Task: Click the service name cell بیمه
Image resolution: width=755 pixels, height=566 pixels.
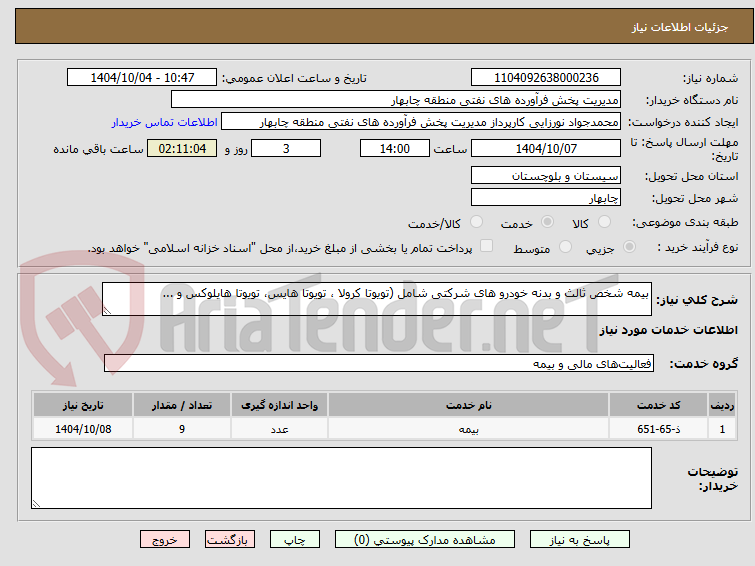Action: pos(469,429)
